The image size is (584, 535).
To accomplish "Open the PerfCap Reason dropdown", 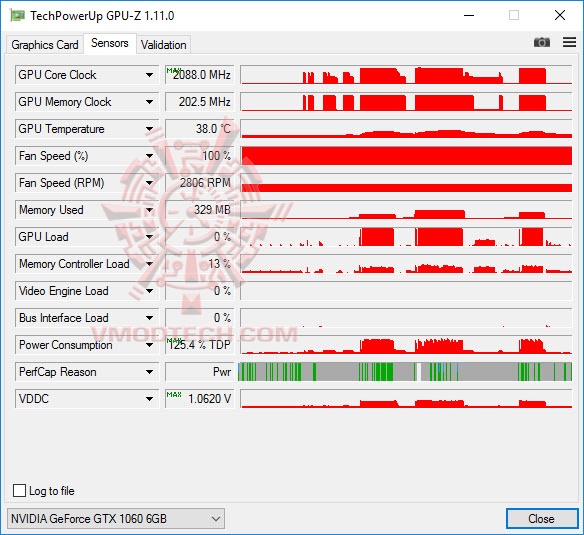I will pyautogui.click(x=149, y=372).
